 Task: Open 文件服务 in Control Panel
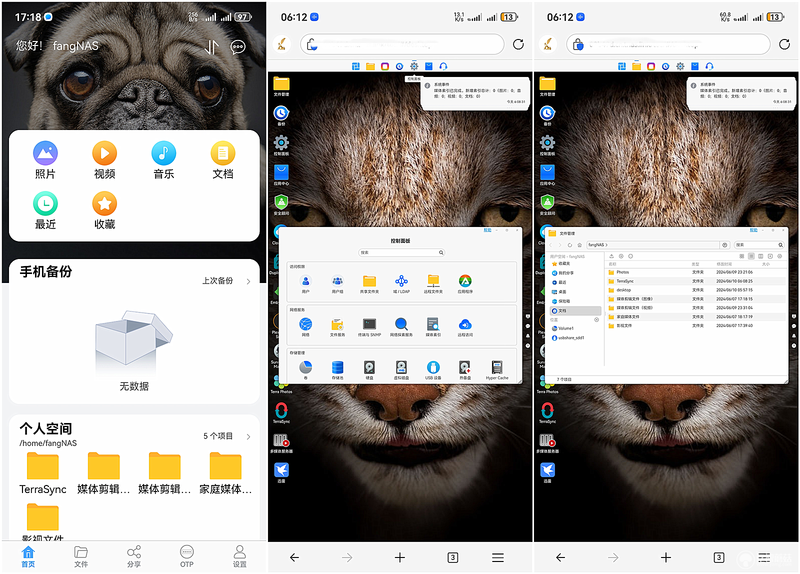[x=337, y=327]
